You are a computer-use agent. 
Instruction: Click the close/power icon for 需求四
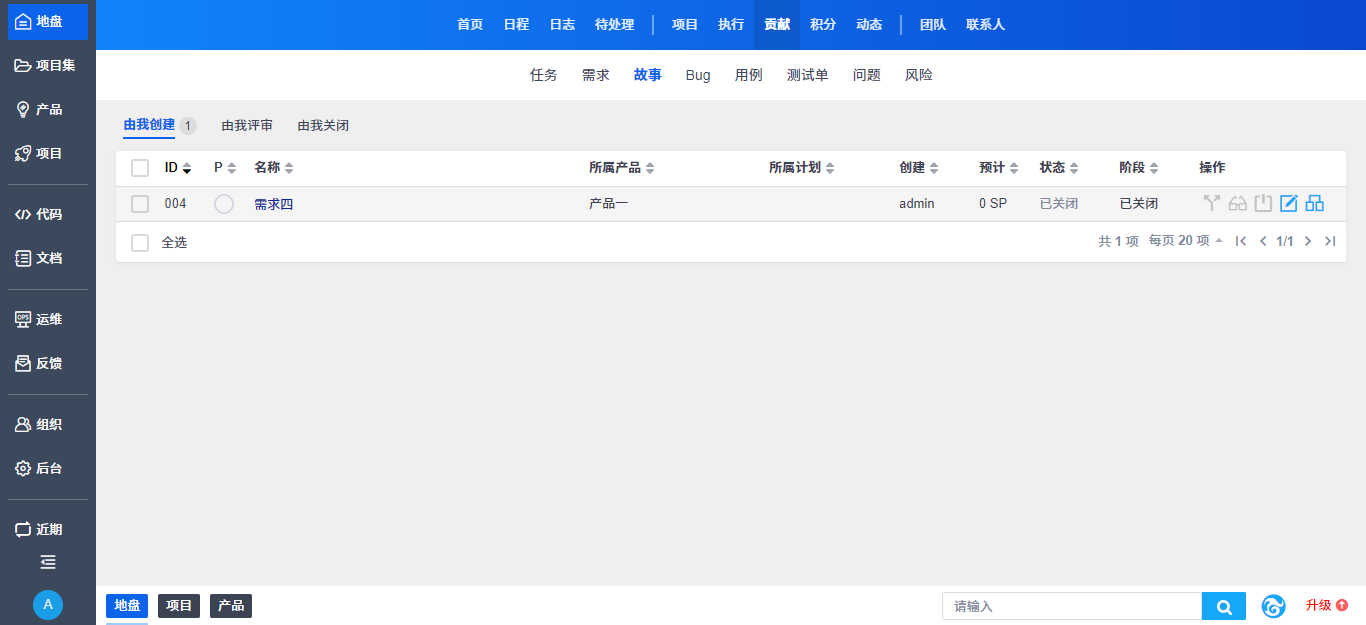[x=1264, y=204]
